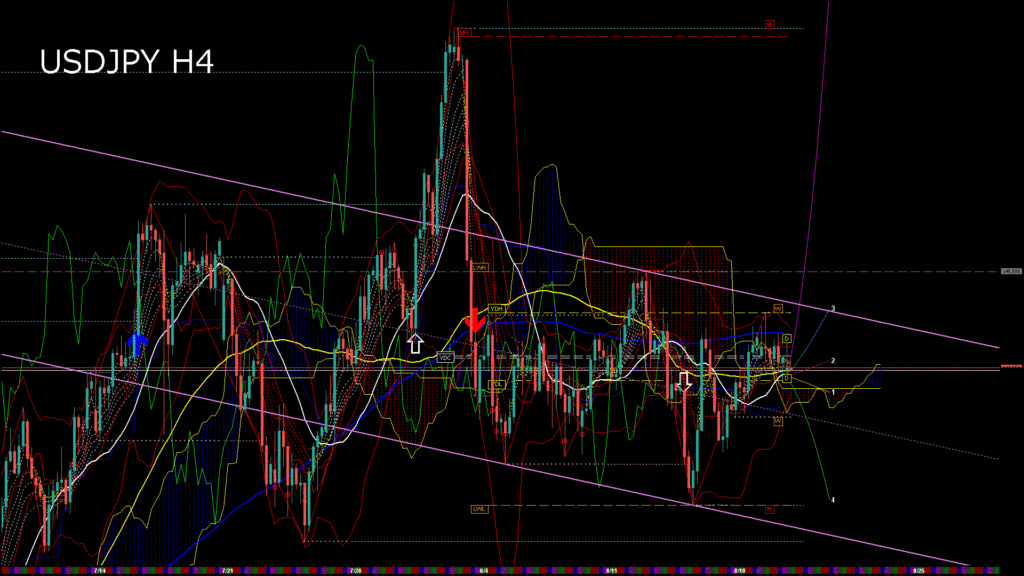Select the white outlined down arrow marker
This screenshot has width=1024, height=576.
pos(685,381)
